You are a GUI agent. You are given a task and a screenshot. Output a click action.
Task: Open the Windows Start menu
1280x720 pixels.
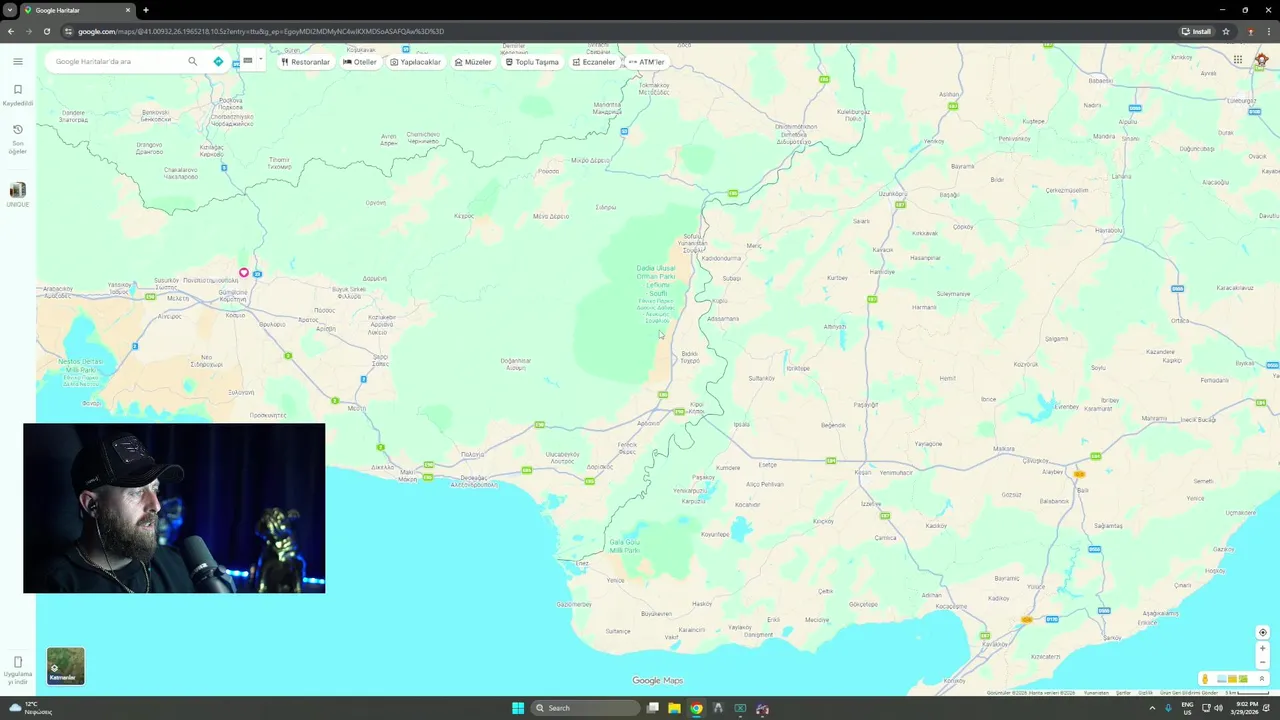[x=518, y=708]
